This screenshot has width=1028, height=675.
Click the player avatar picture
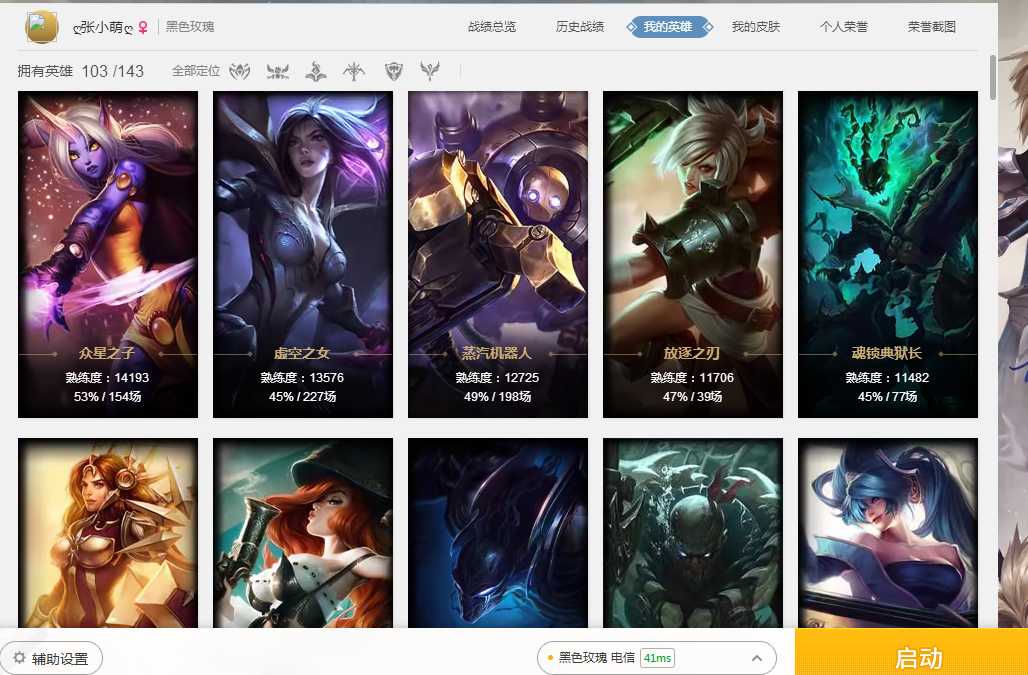point(41,27)
